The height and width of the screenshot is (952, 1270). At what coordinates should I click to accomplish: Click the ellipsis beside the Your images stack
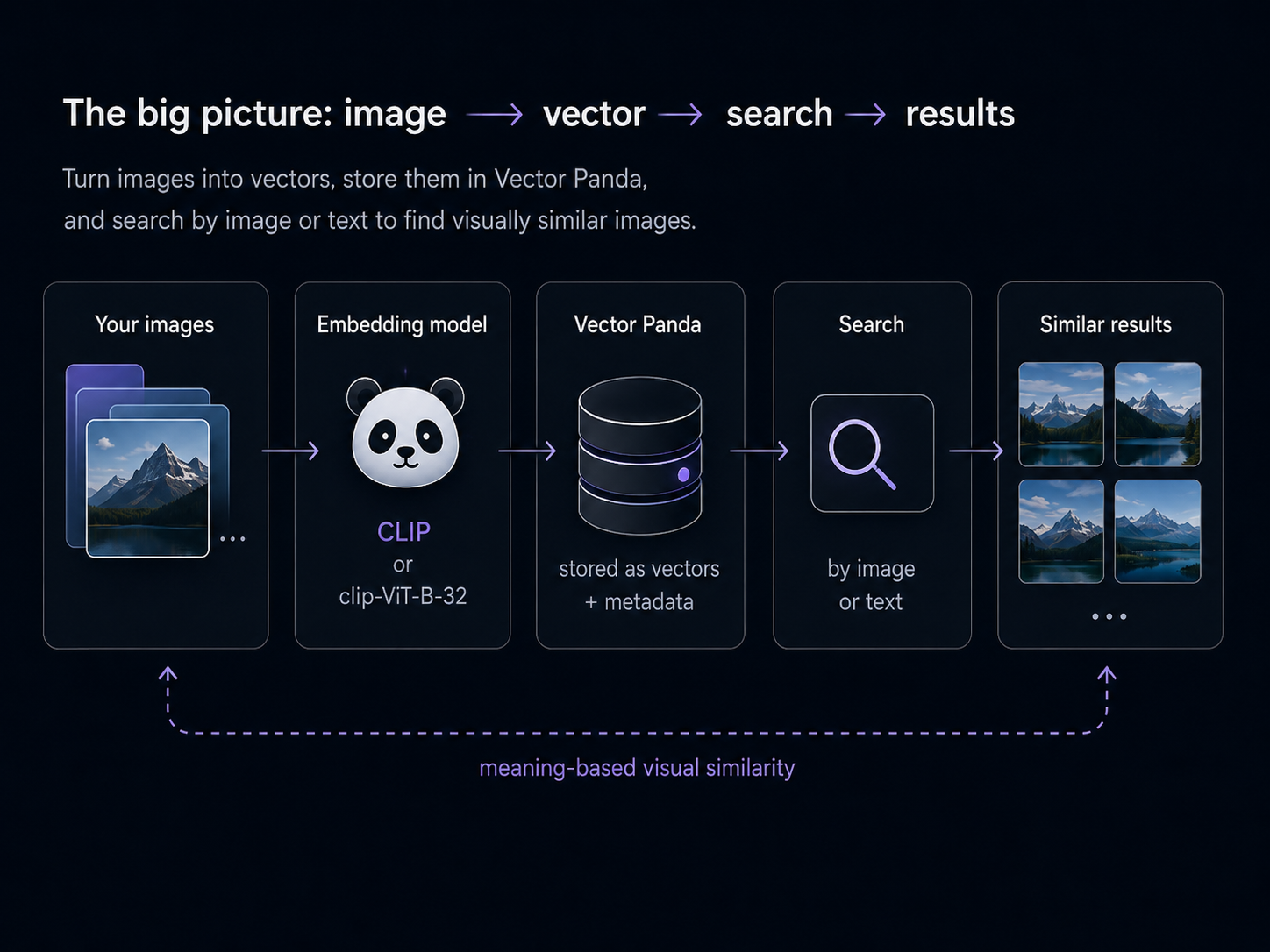coord(232,538)
